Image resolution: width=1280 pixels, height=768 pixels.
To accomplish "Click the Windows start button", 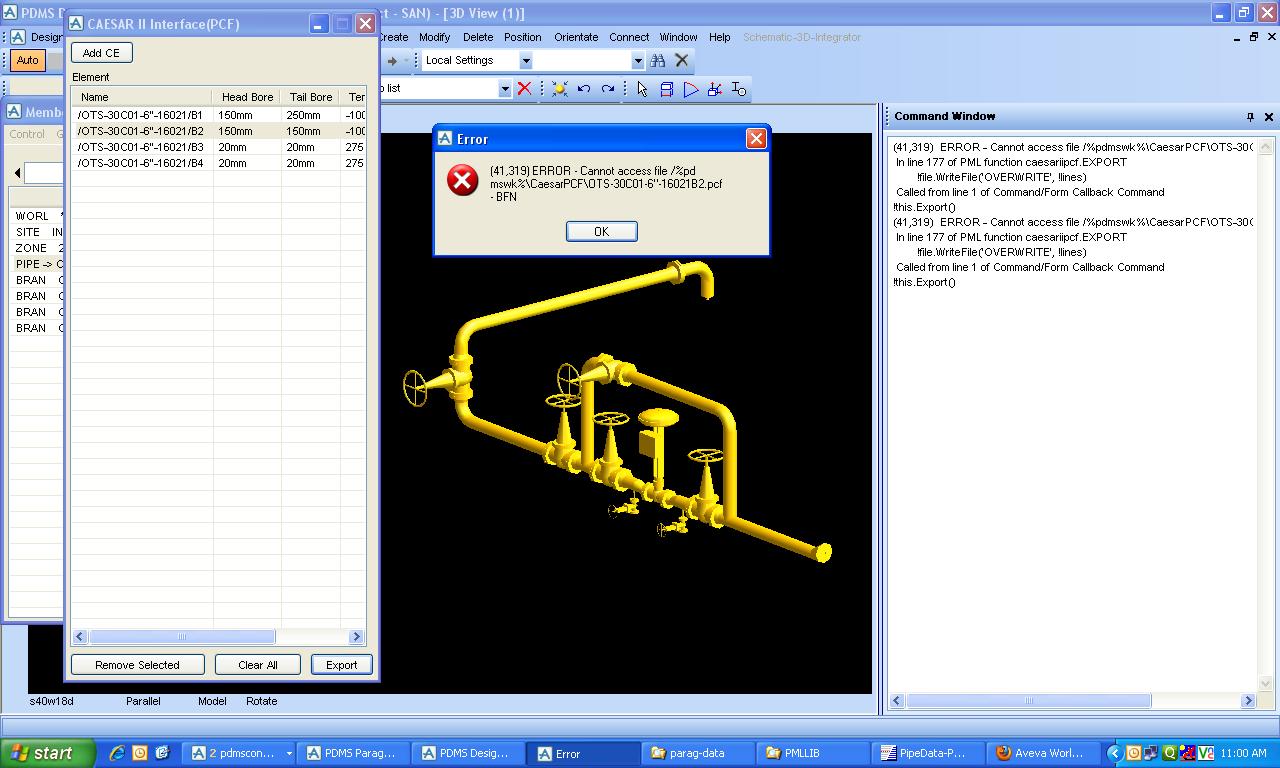I will click(48, 753).
